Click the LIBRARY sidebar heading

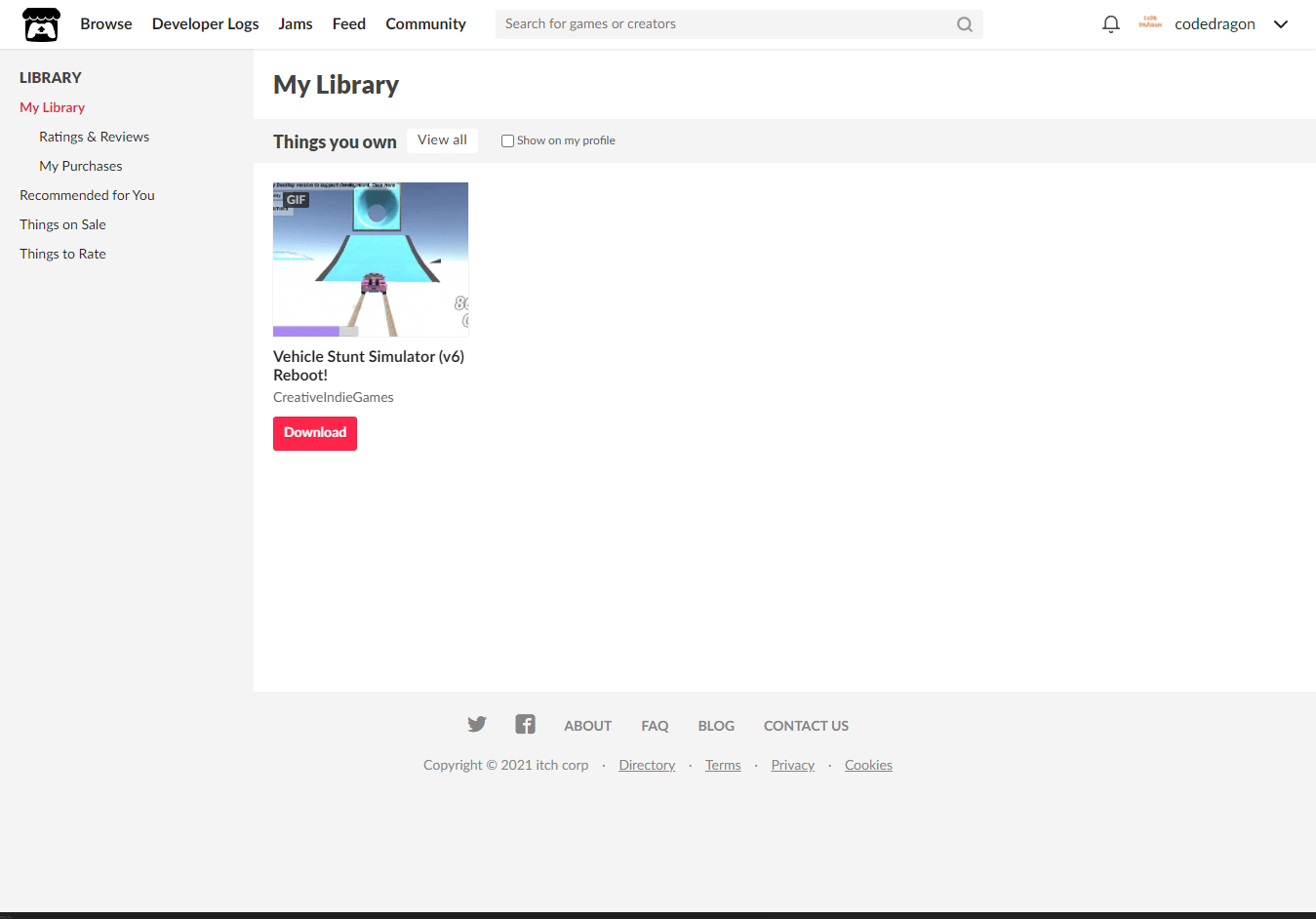[51, 78]
